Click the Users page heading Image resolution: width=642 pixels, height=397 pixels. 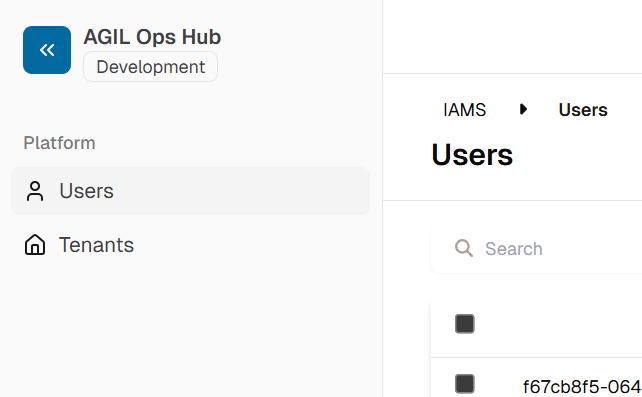(472, 155)
